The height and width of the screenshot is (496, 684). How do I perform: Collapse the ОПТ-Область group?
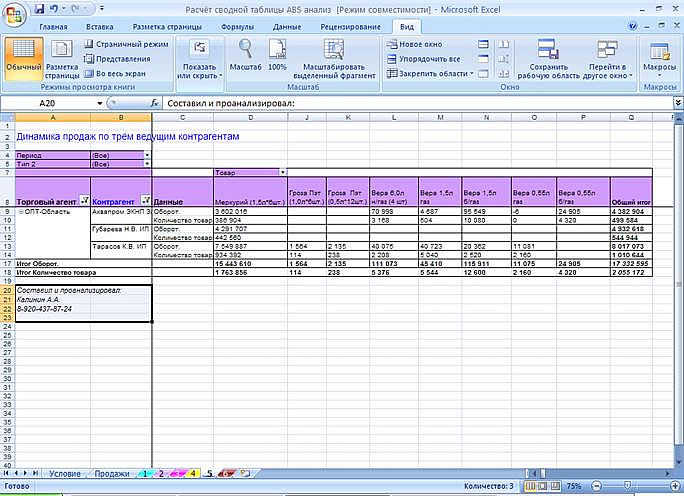[x=21, y=212]
